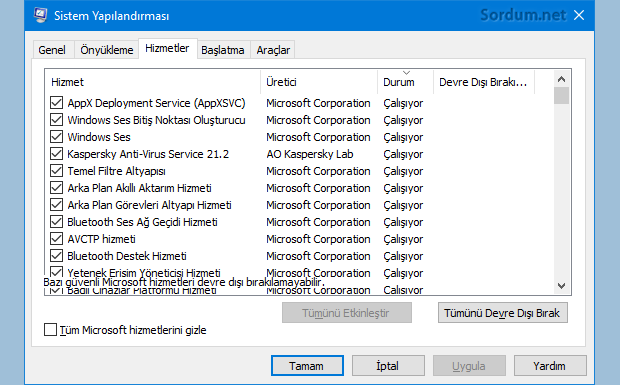The width and height of the screenshot is (620, 385).
Task: Uncheck Bluetooth Ses Ağ Geçidi Hizmeti
Action: (57, 222)
